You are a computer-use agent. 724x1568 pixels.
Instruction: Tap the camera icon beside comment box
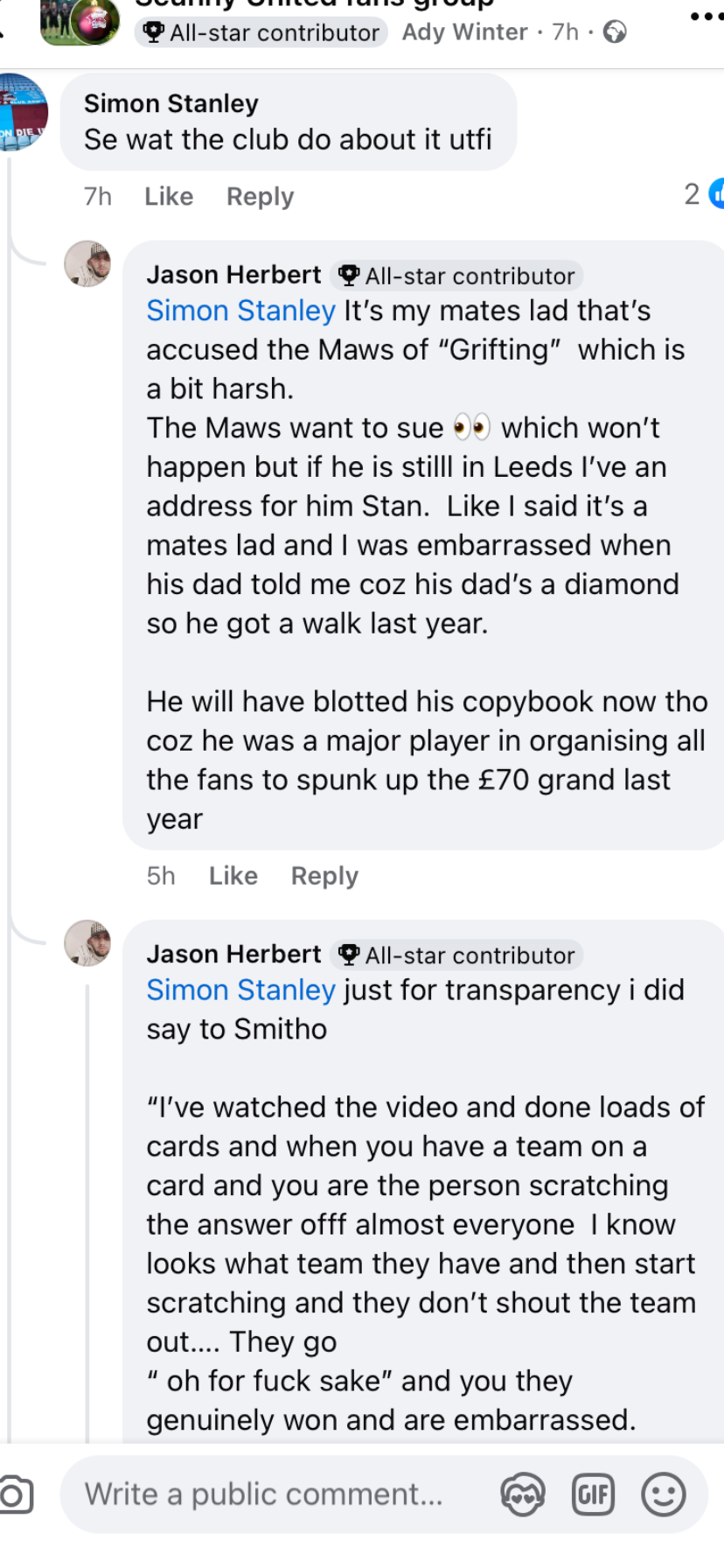point(15,1494)
